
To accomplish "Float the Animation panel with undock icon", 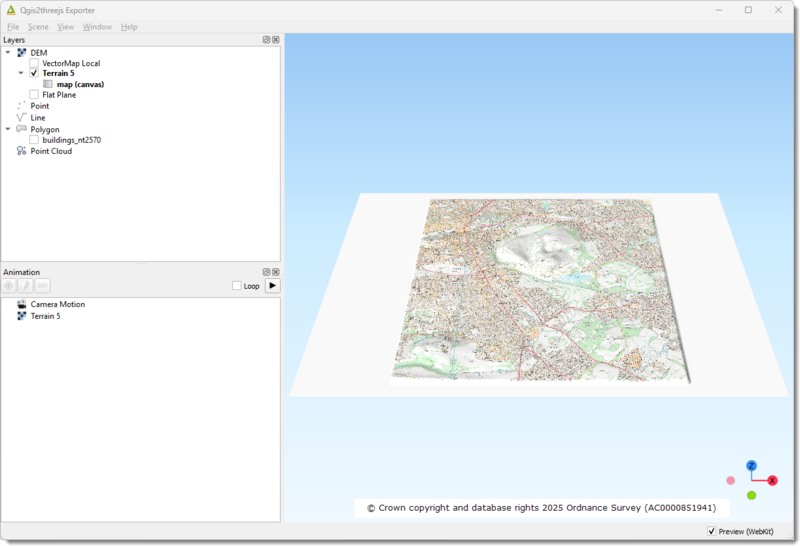I will tap(266, 272).
